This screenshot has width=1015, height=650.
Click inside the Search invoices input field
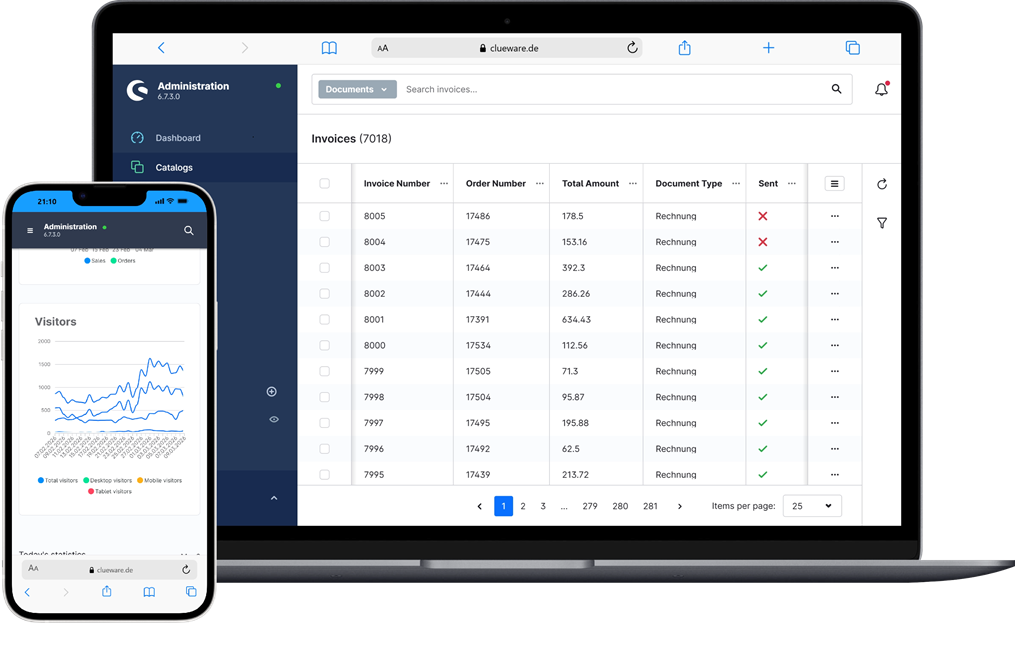pos(600,89)
